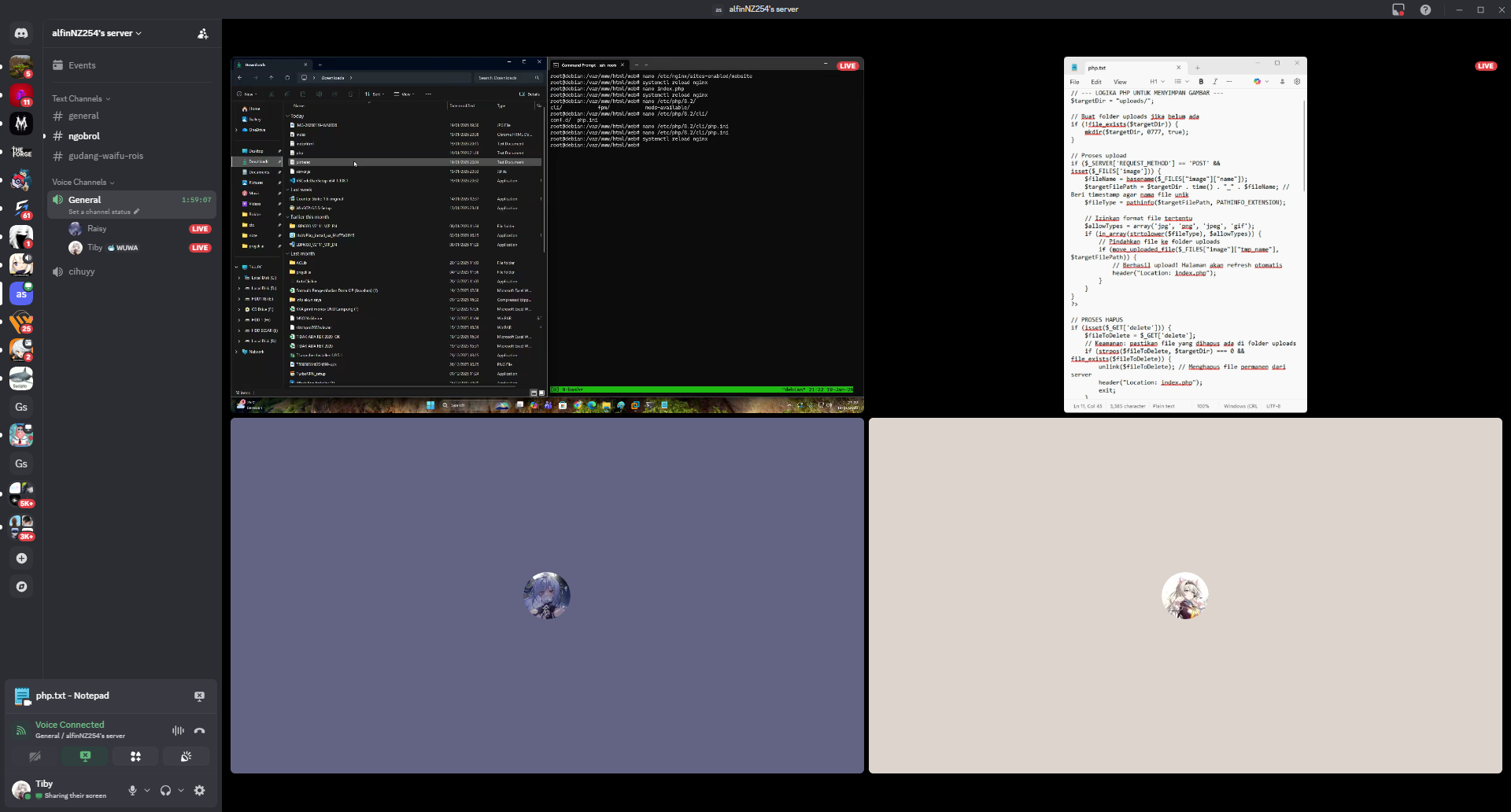This screenshot has width=1511, height=812.
Task: Open User Settings gear icon
Action: pos(200,790)
